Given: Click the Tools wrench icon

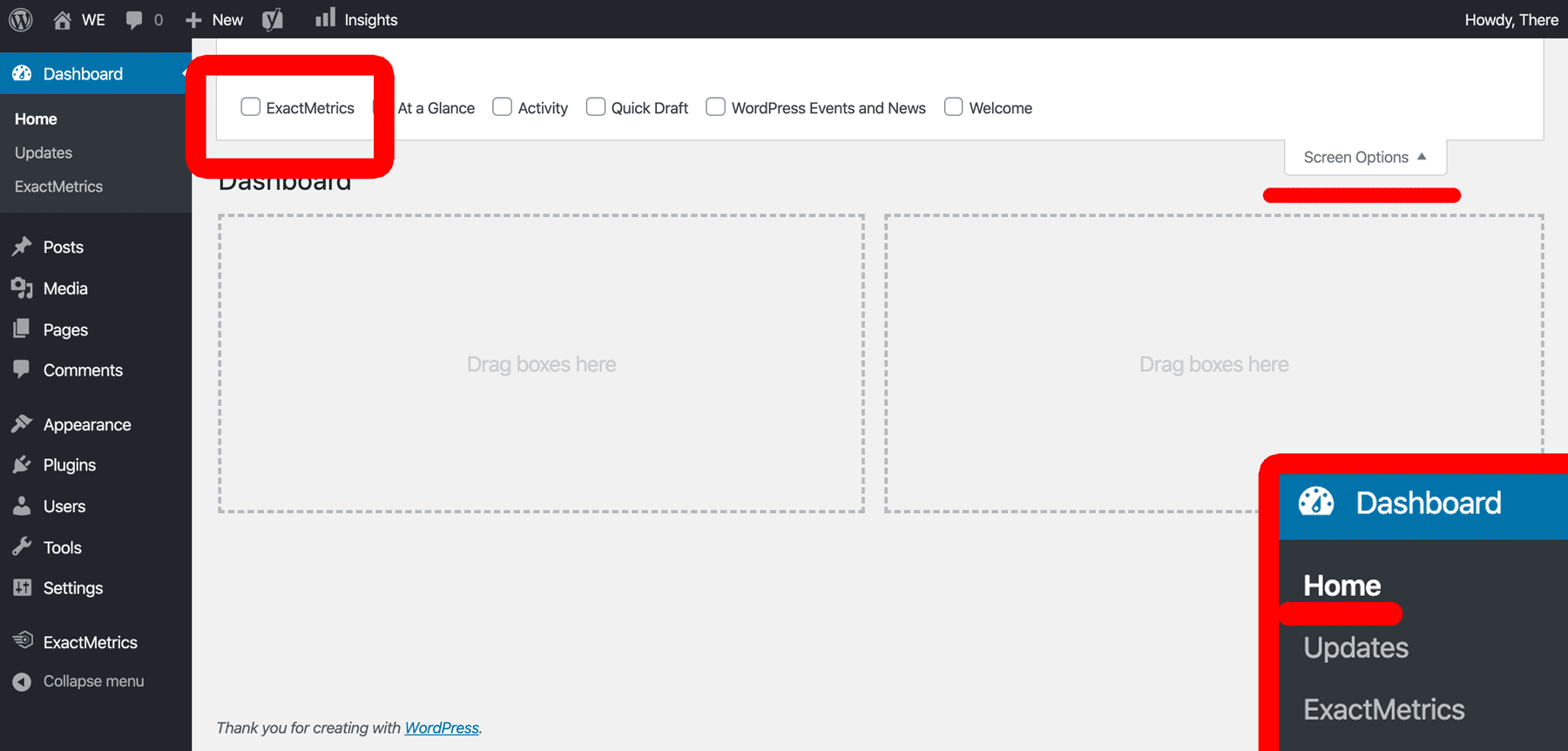Looking at the screenshot, I should point(22,546).
